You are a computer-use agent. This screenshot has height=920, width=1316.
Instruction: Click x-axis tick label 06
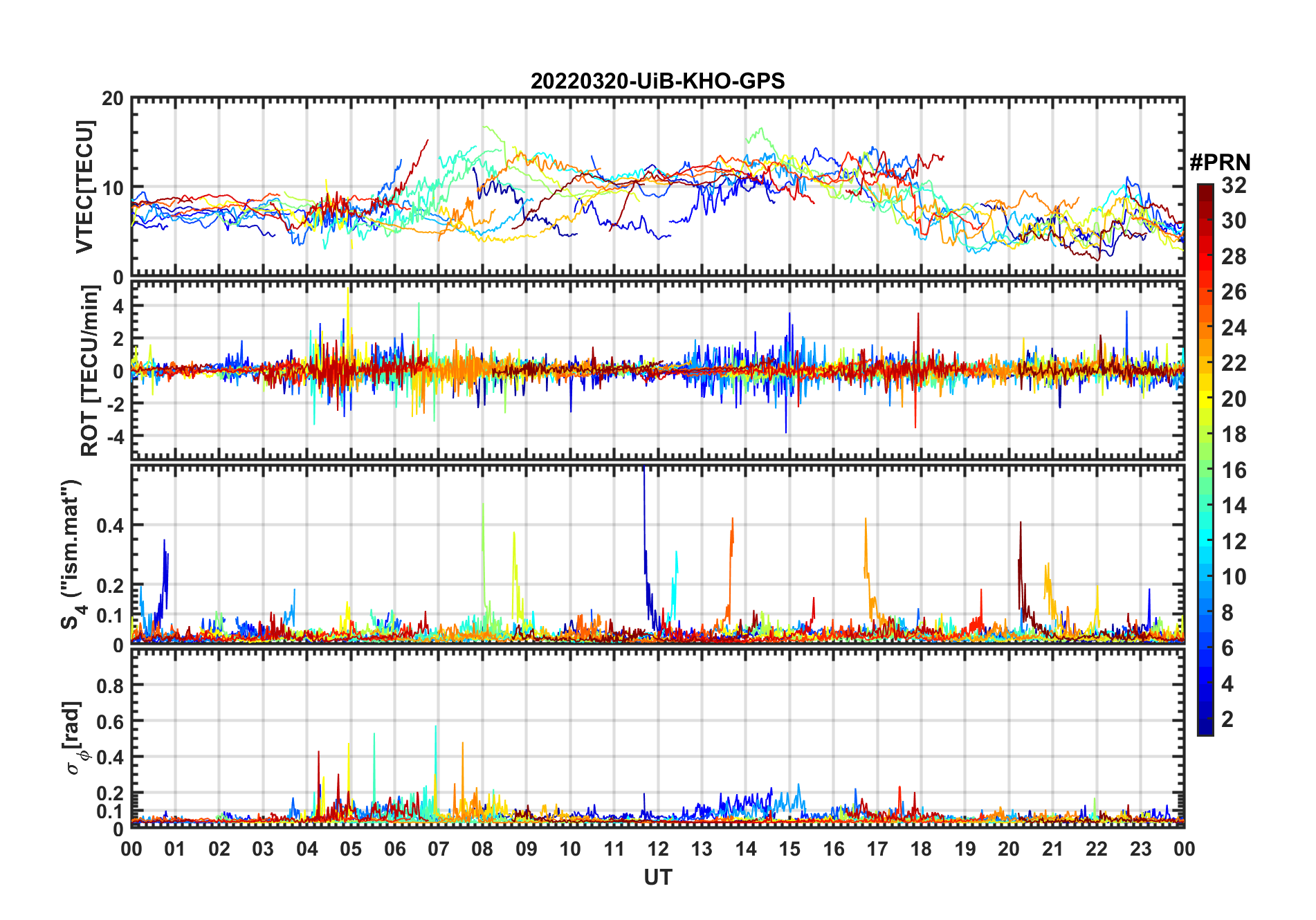pos(394,849)
